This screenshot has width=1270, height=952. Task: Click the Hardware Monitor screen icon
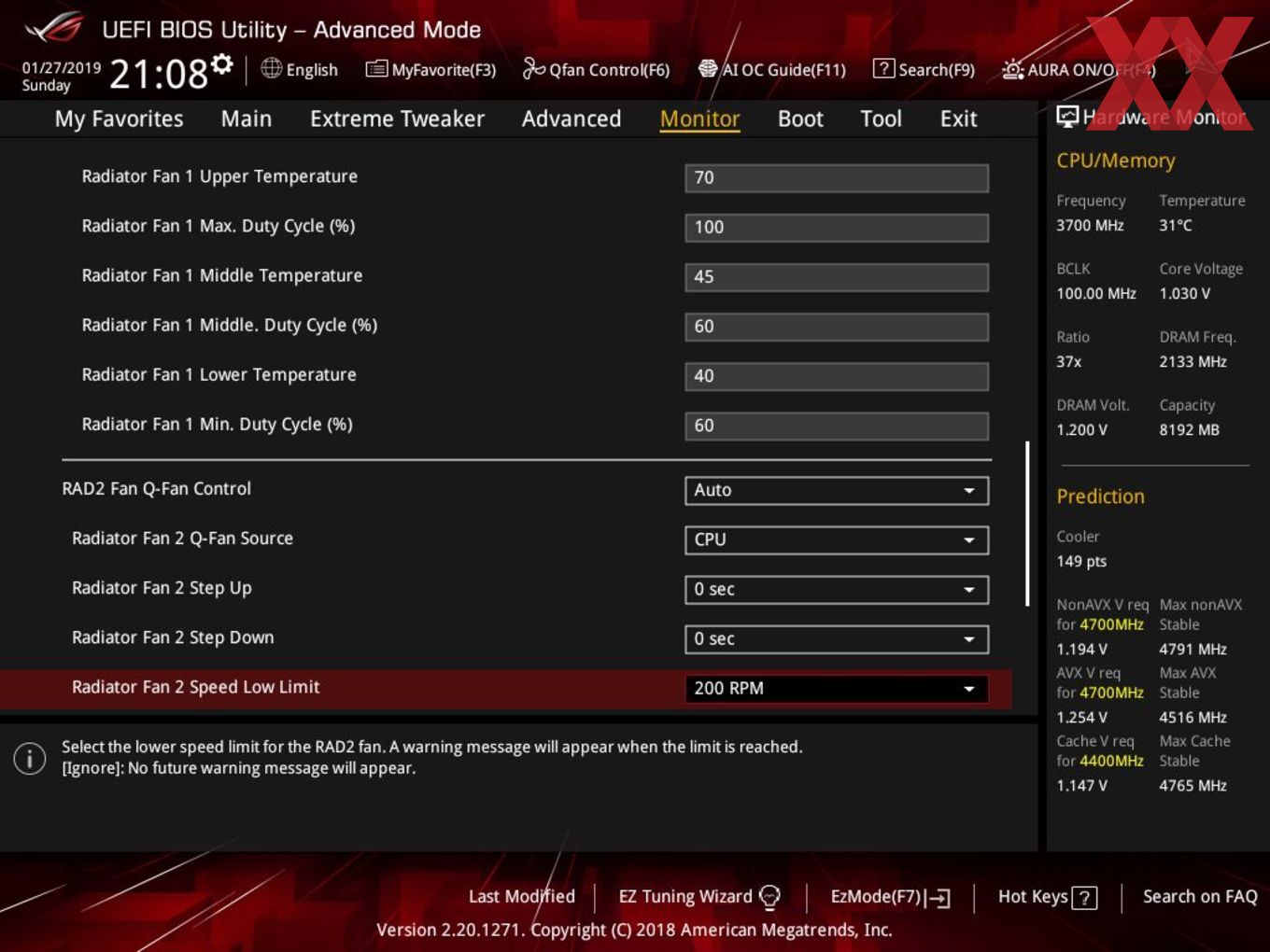[x=1067, y=116]
